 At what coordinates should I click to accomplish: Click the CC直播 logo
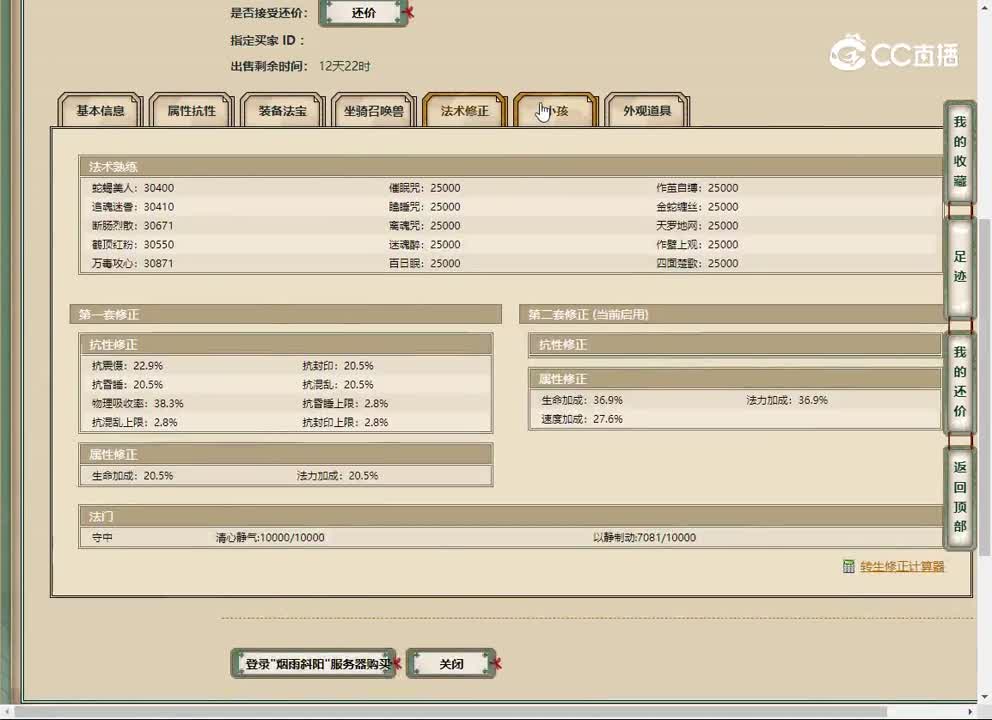click(894, 53)
